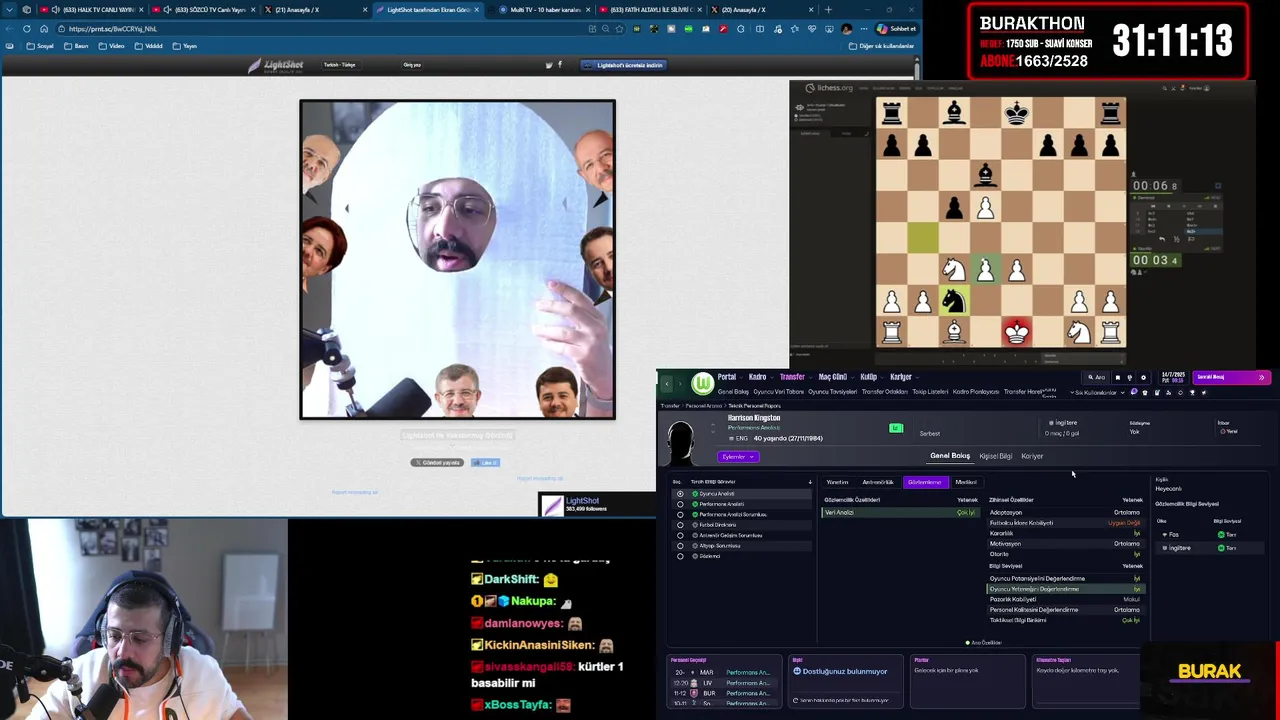Open the Maç Günü menu
The width and height of the screenshot is (1280, 720).
pos(832,377)
